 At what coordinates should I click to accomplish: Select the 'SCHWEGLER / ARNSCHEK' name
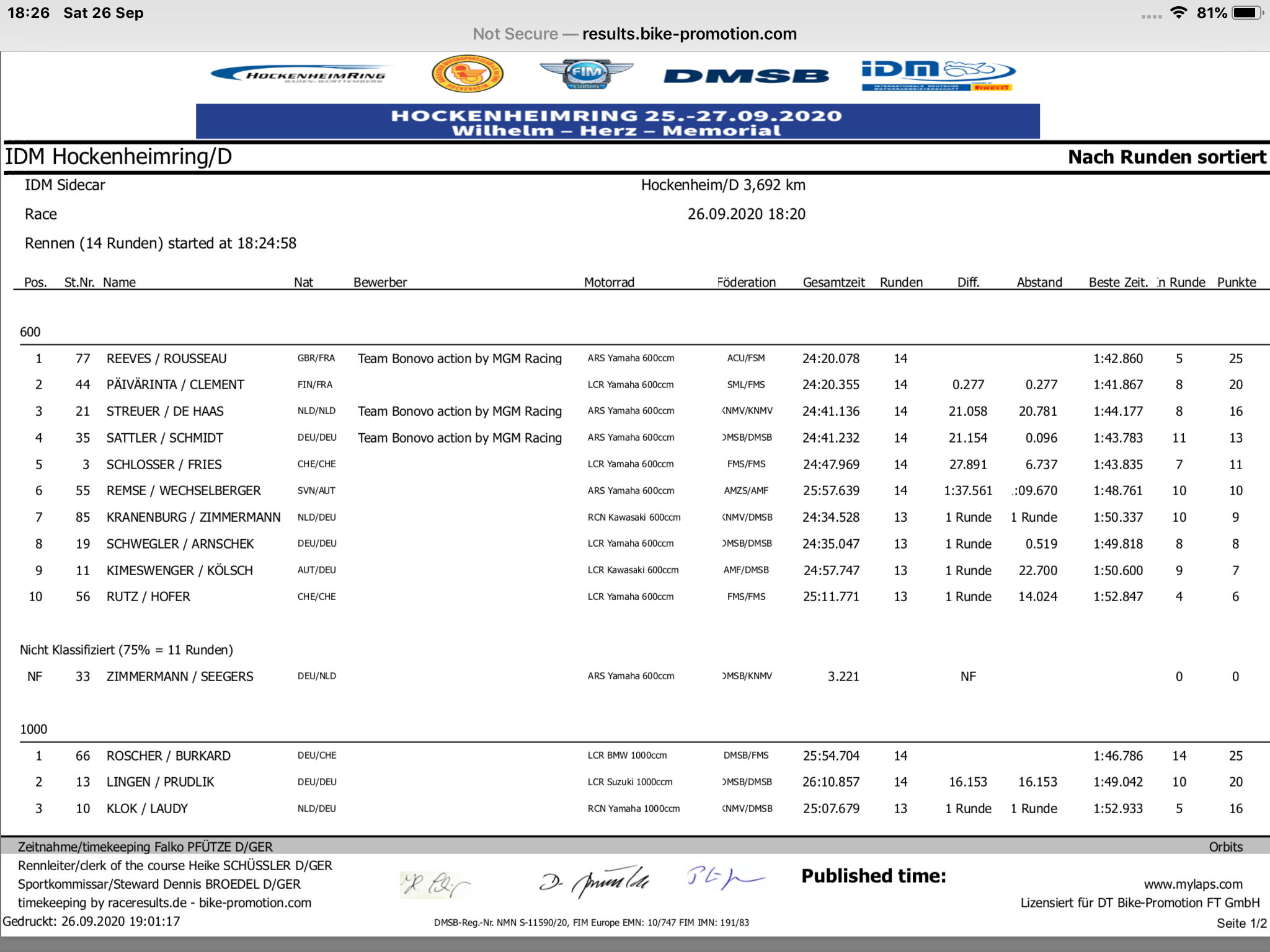pos(180,544)
